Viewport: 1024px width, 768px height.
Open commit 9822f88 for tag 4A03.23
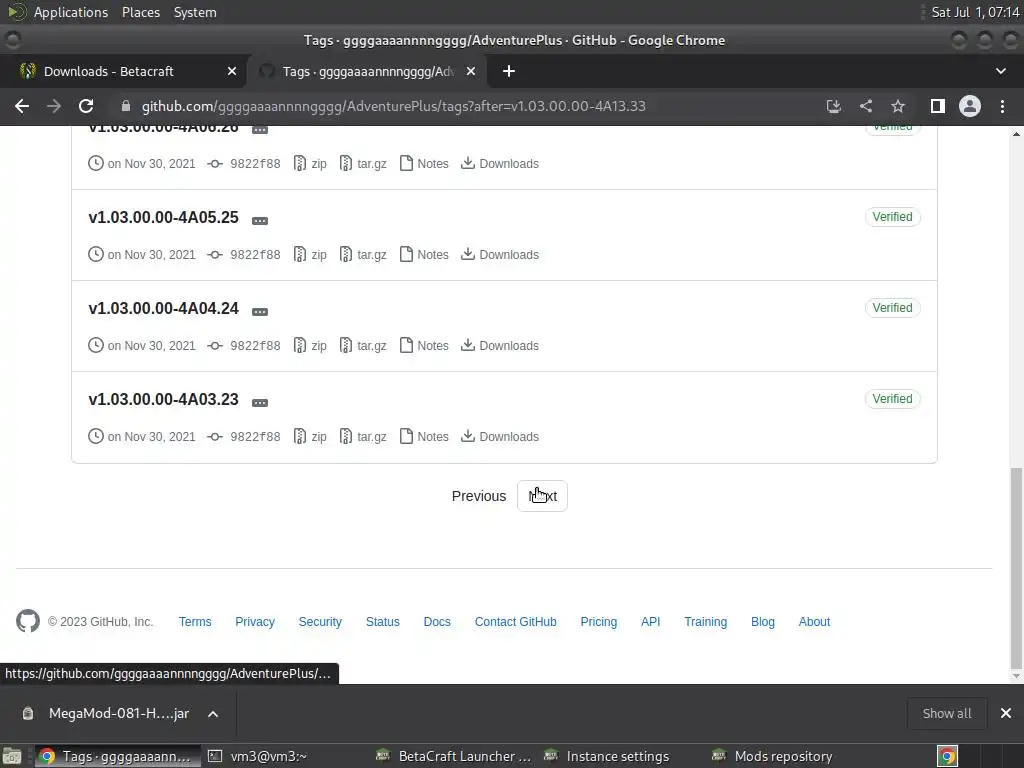tap(244, 436)
